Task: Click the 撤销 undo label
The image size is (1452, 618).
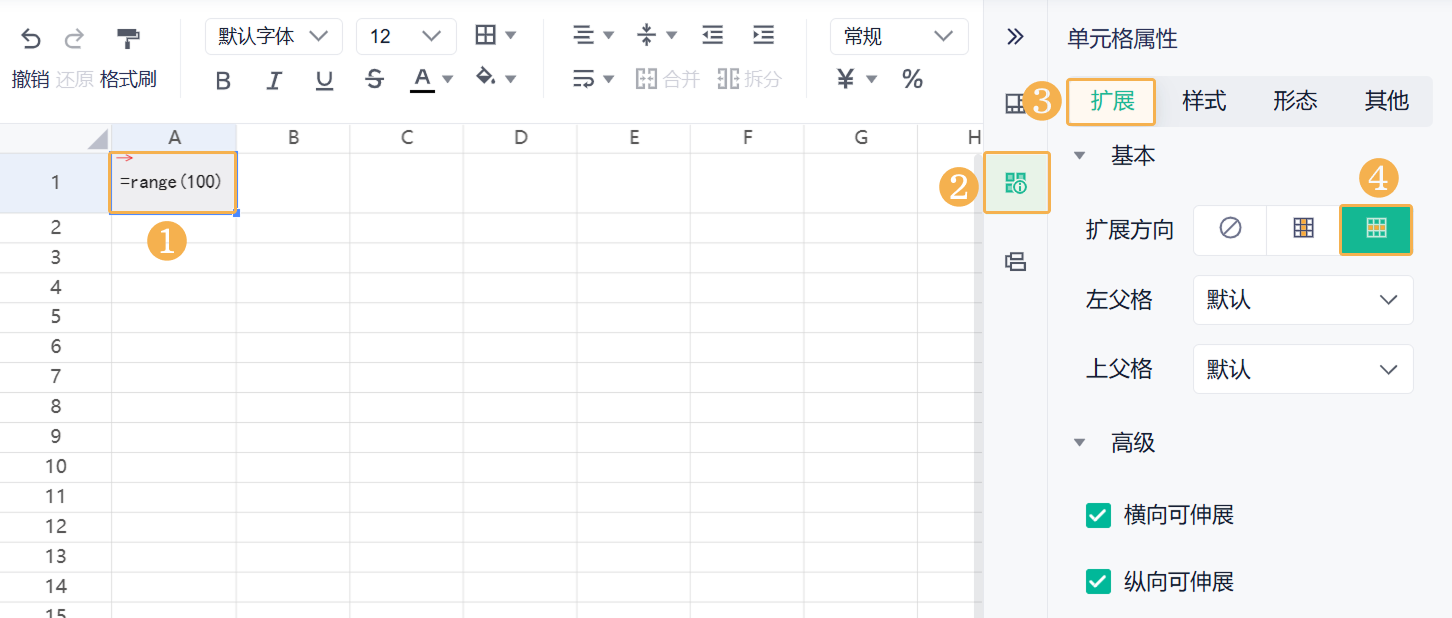Action: point(31,80)
